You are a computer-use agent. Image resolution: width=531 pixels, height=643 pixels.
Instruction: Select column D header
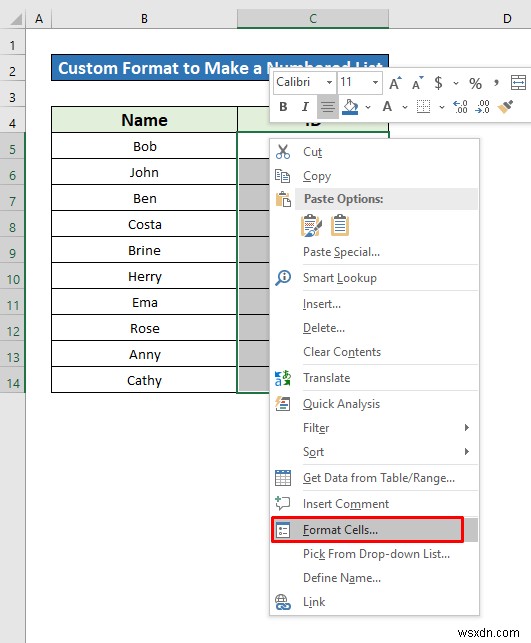pyautogui.click(x=507, y=18)
